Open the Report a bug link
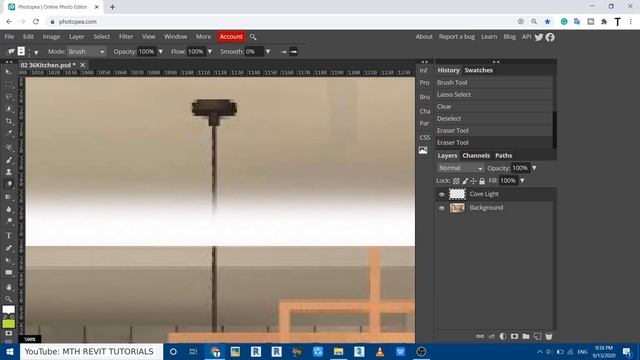 click(457, 37)
